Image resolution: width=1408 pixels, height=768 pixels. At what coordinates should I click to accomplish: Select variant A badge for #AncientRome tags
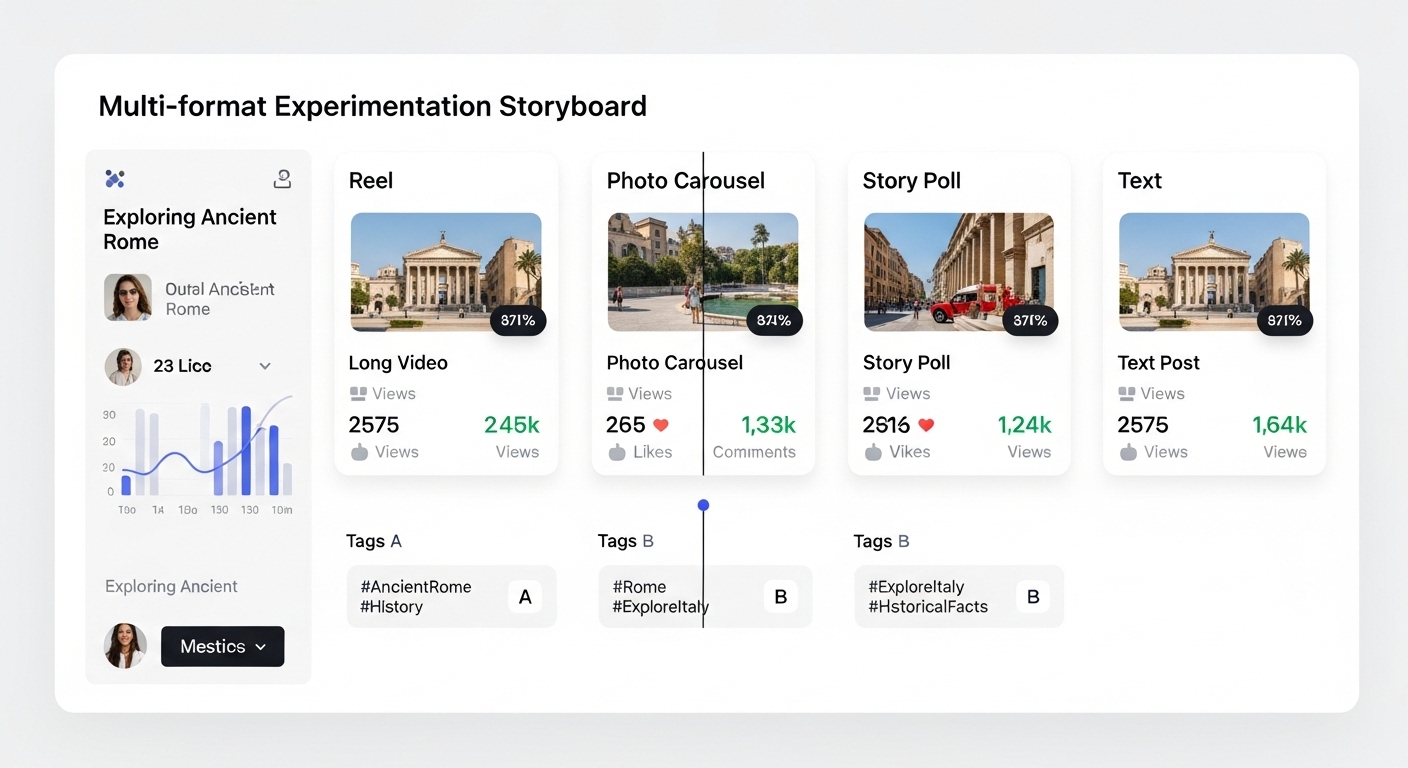point(525,597)
